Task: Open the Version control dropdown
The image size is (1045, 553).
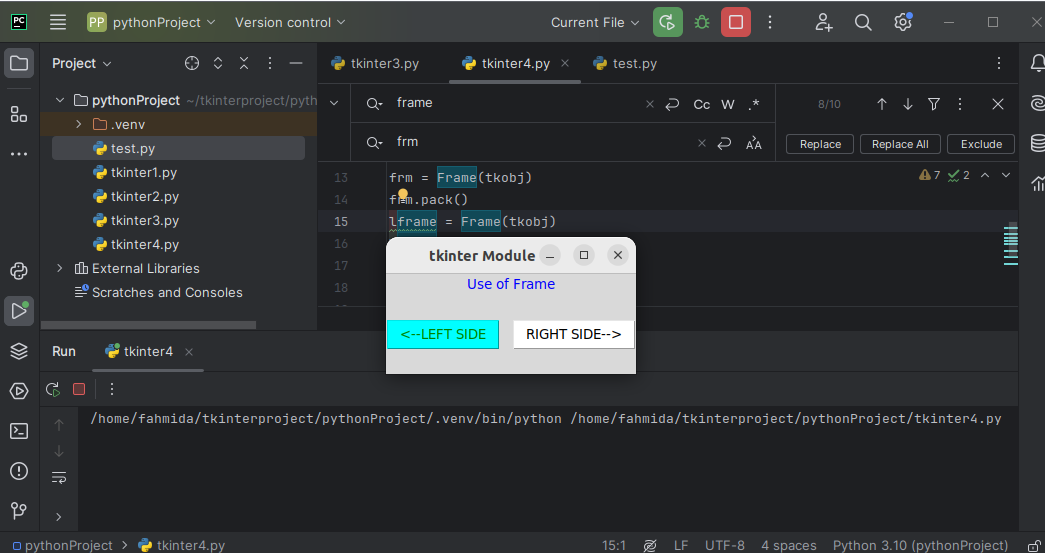Action: (x=290, y=22)
